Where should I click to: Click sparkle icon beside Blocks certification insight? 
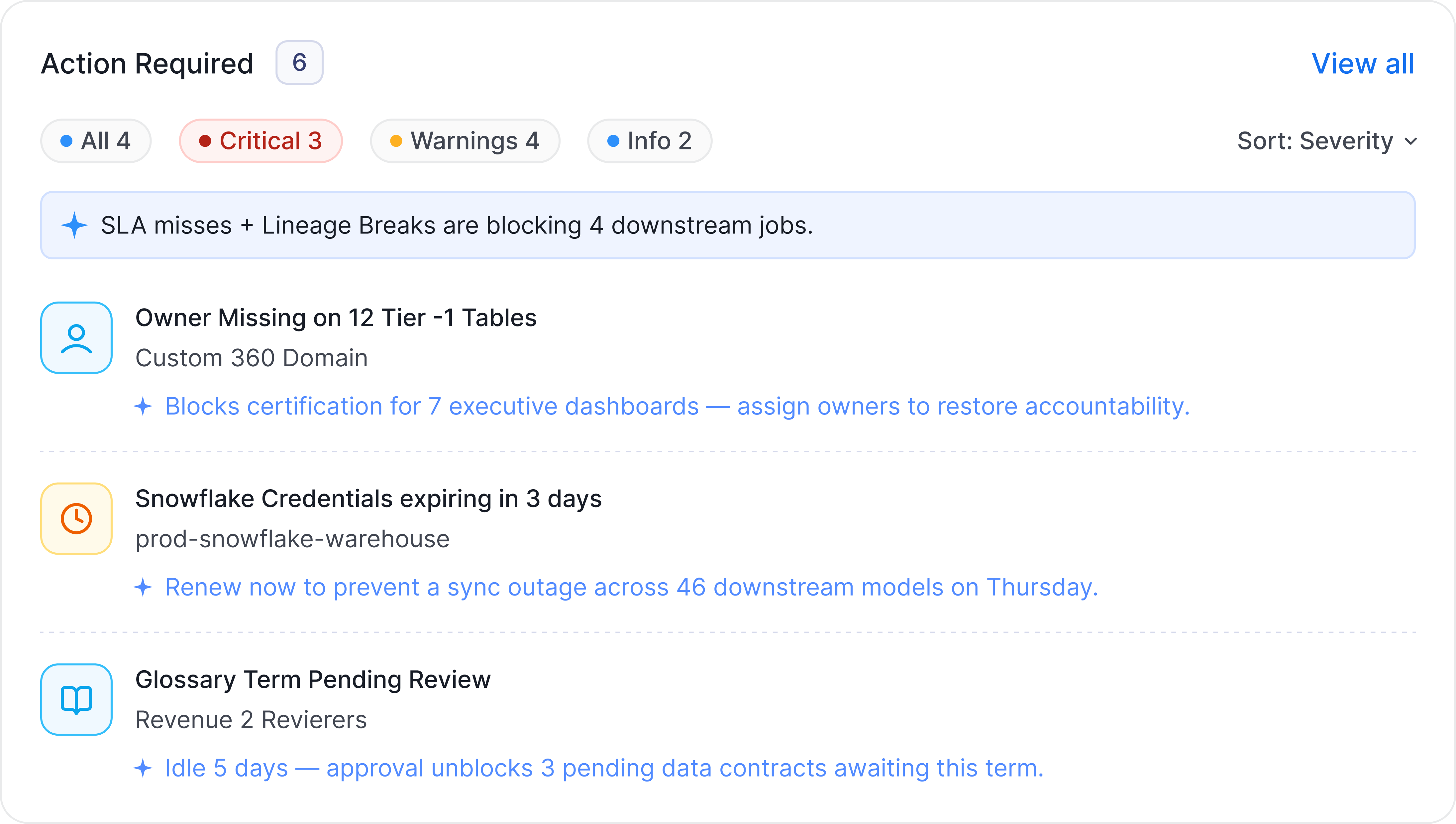coord(143,406)
